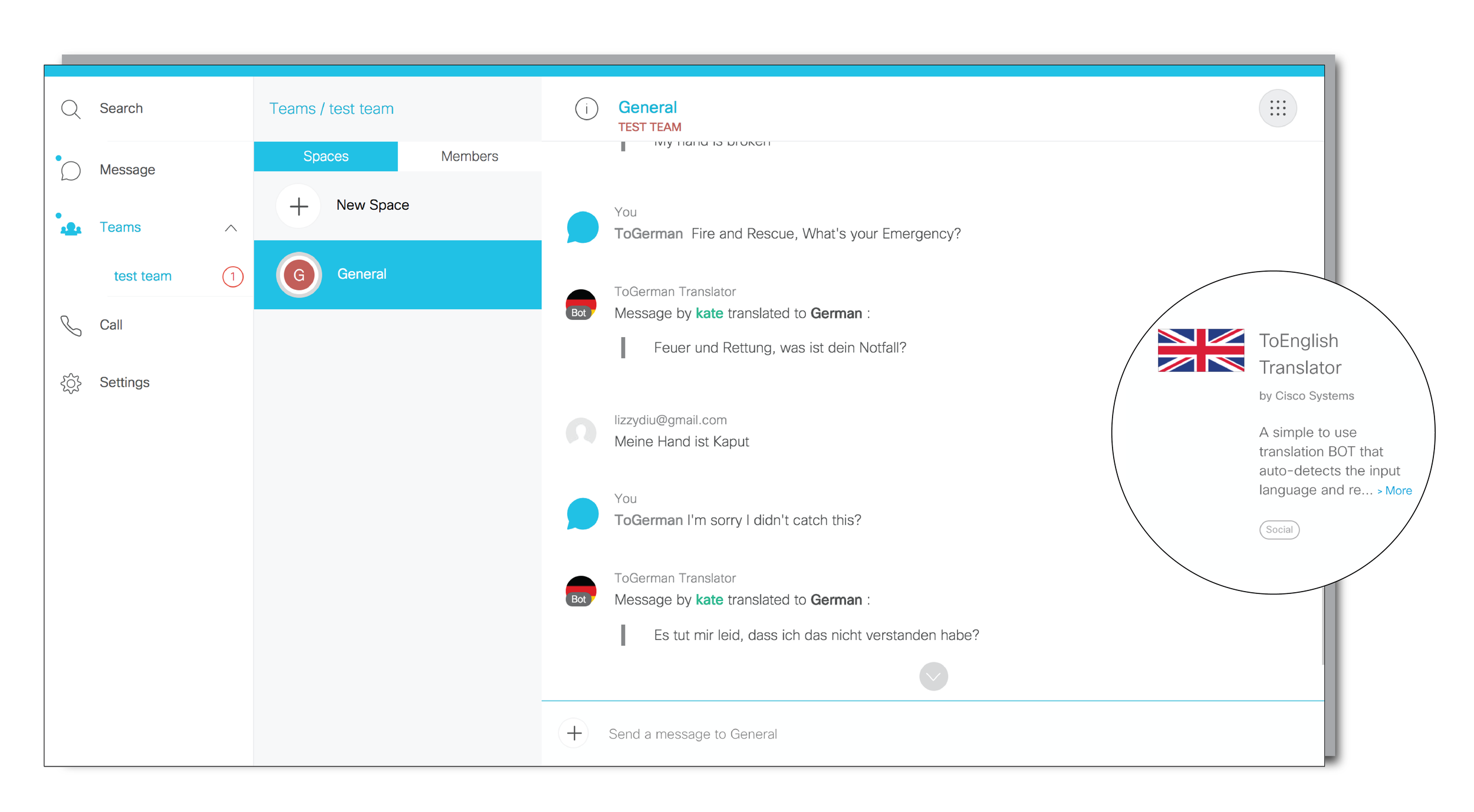Click the Call phone icon
1474x812 pixels.
click(71, 325)
